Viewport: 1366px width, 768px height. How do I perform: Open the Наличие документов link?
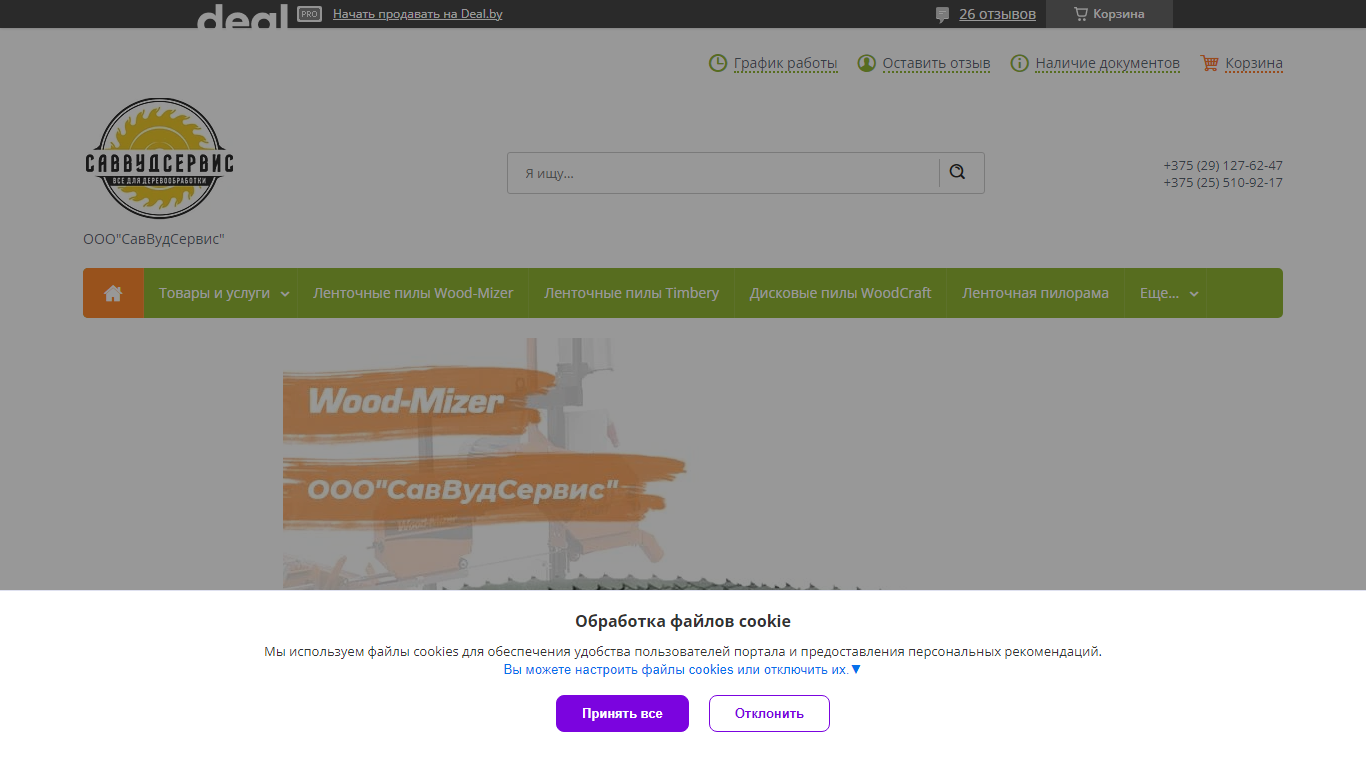coord(1107,63)
